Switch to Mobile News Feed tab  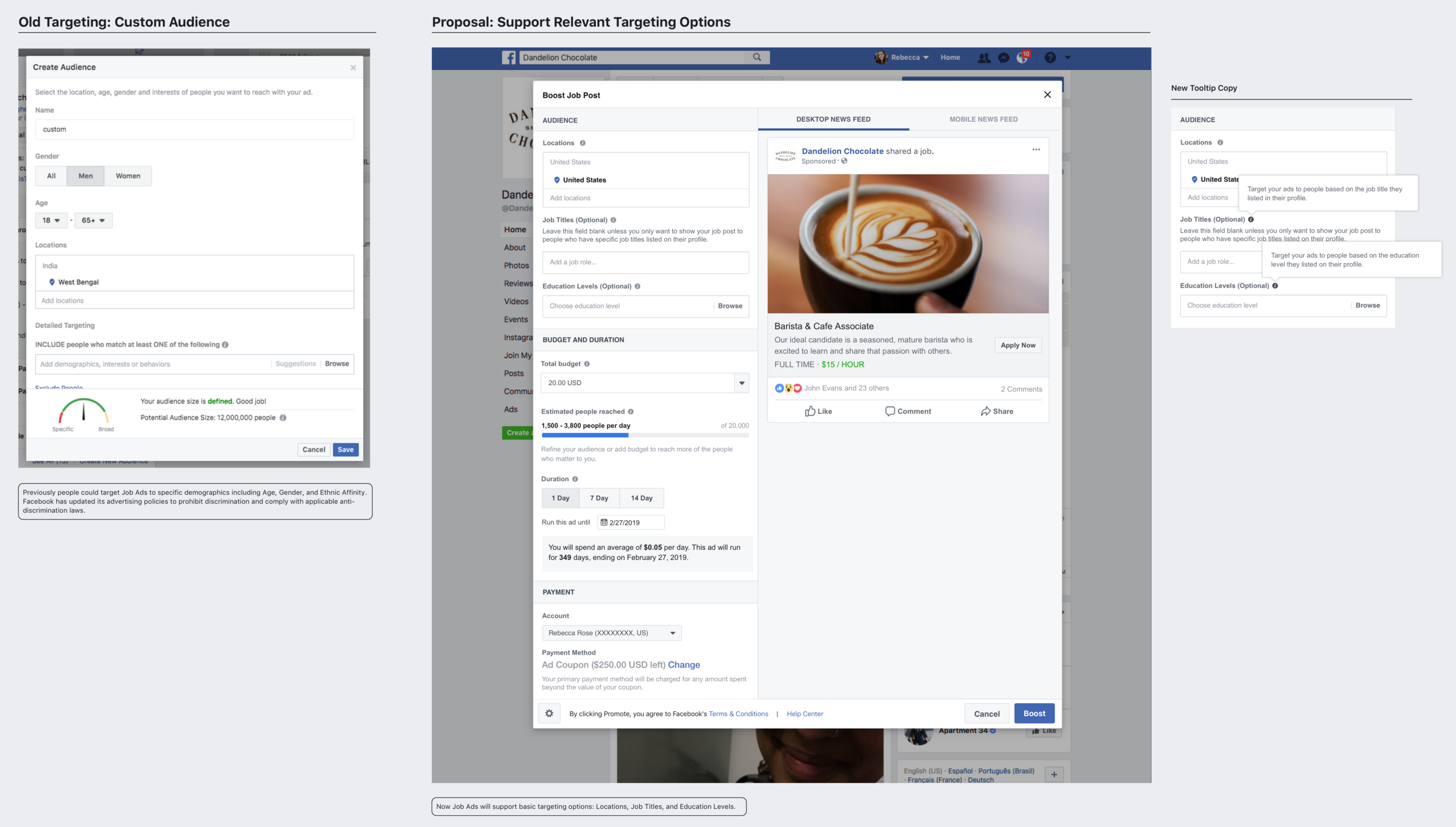click(x=983, y=119)
